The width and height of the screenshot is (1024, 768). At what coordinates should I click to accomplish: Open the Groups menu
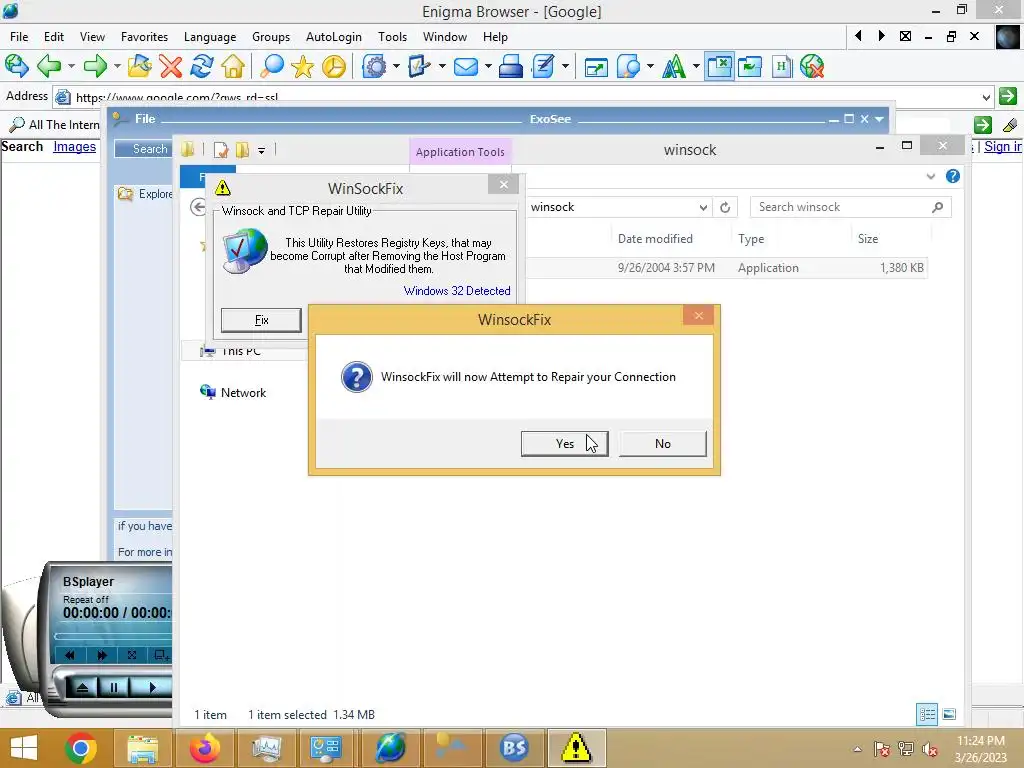tap(270, 37)
